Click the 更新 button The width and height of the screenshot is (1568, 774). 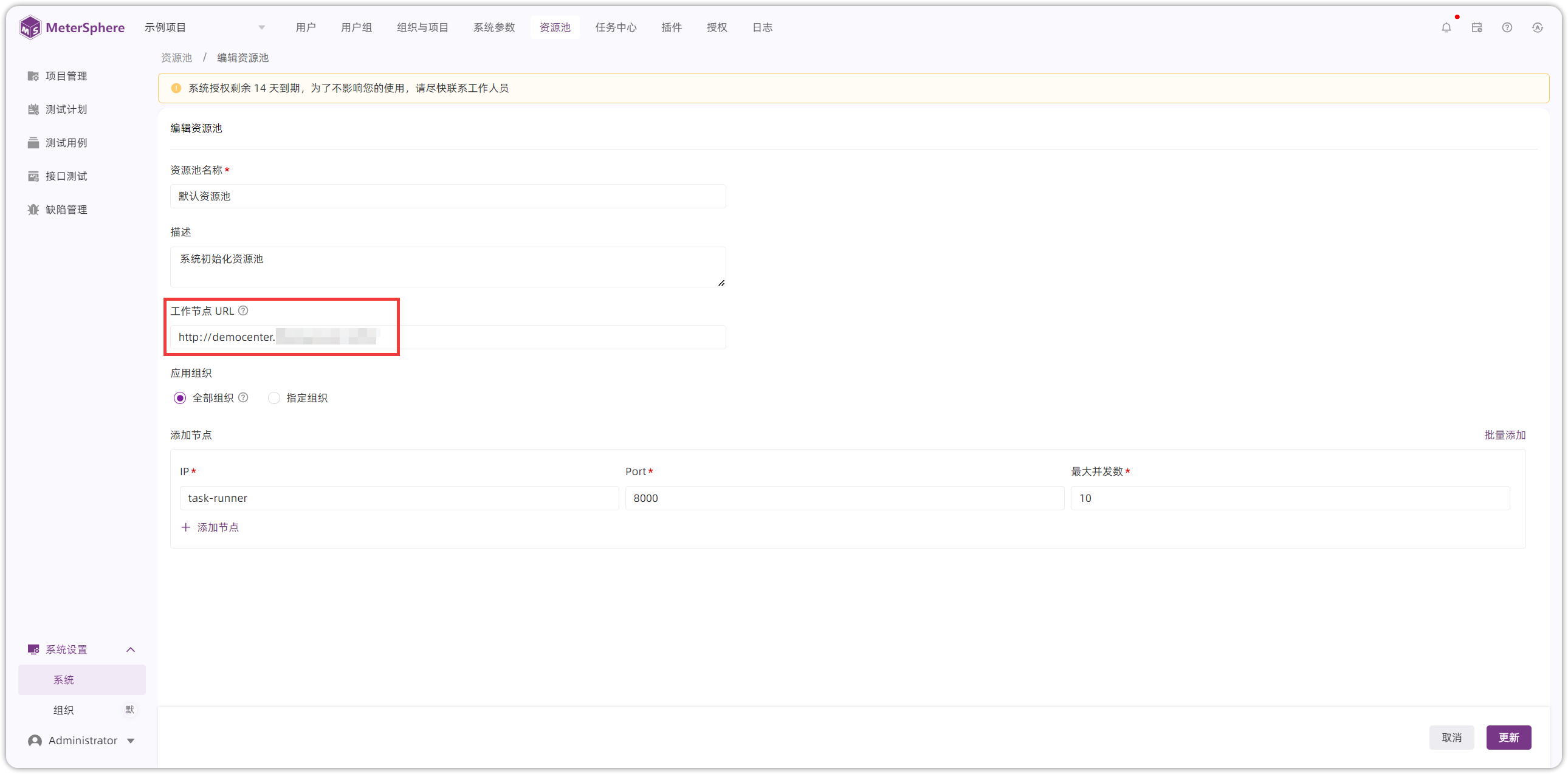tap(1508, 738)
